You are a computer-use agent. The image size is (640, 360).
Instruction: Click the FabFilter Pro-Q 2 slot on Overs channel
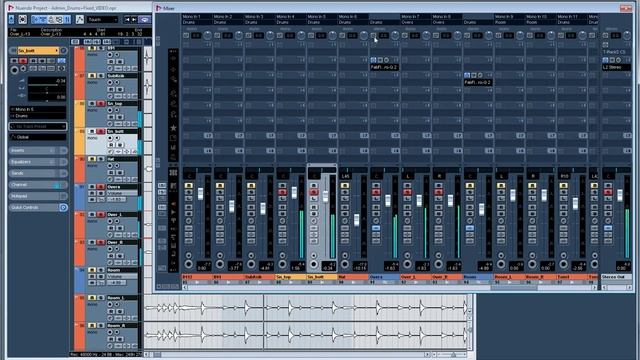(x=384, y=67)
